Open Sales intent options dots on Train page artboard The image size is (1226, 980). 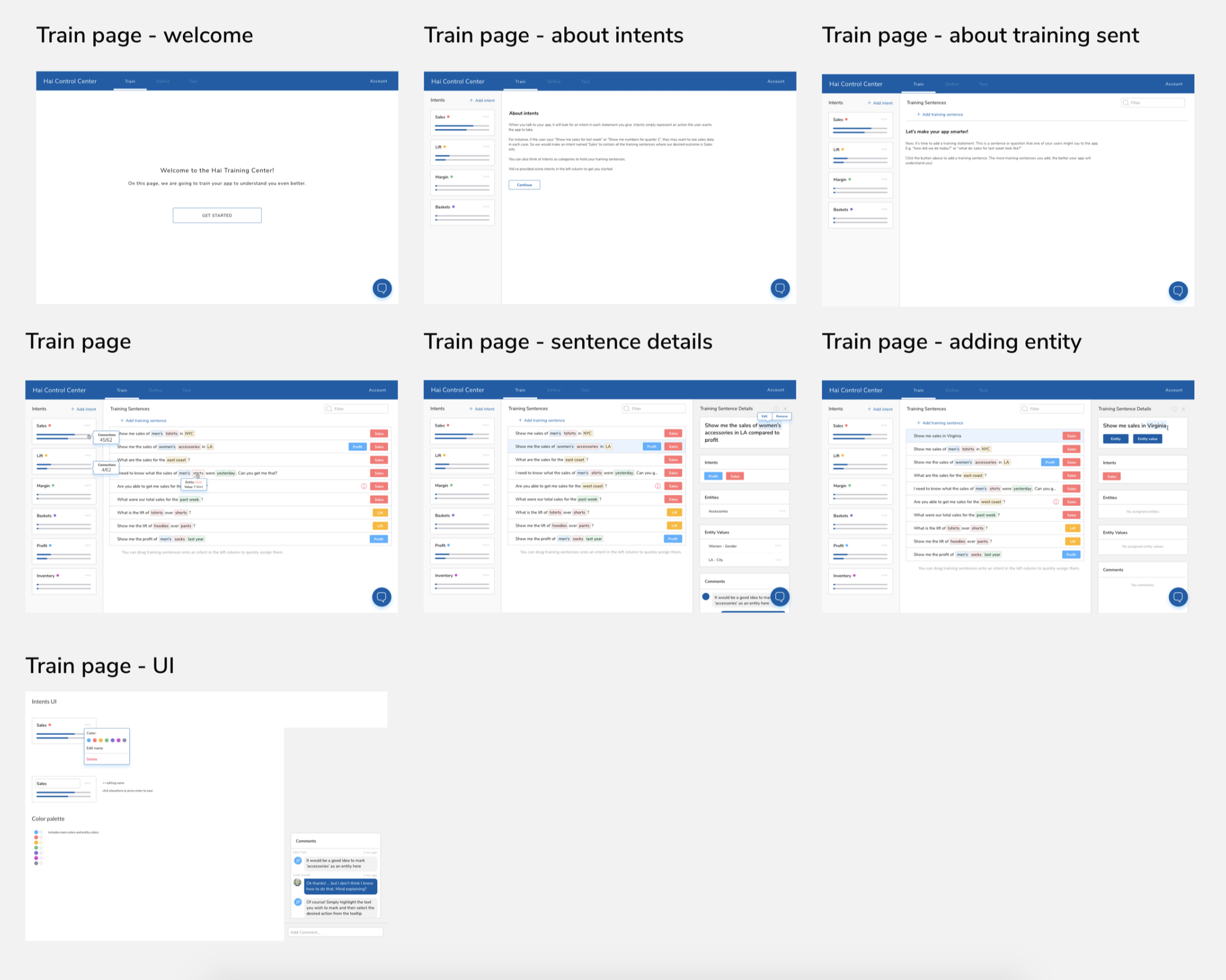[87, 425]
